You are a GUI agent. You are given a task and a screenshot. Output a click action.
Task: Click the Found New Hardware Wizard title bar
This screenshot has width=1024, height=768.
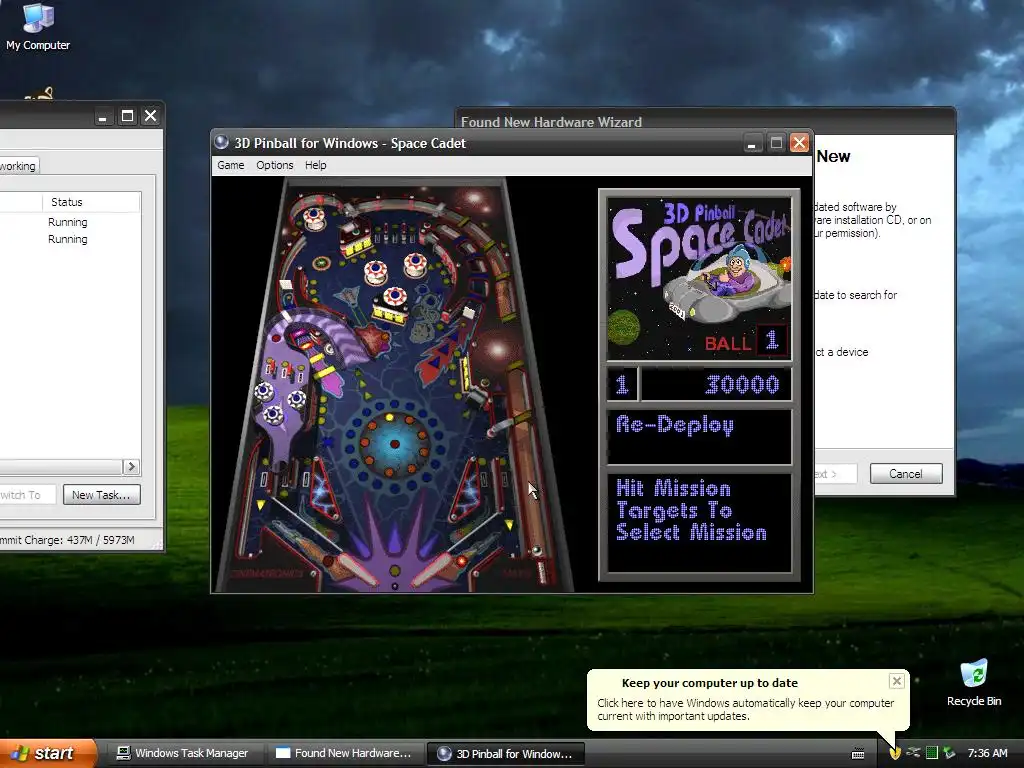click(705, 121)
